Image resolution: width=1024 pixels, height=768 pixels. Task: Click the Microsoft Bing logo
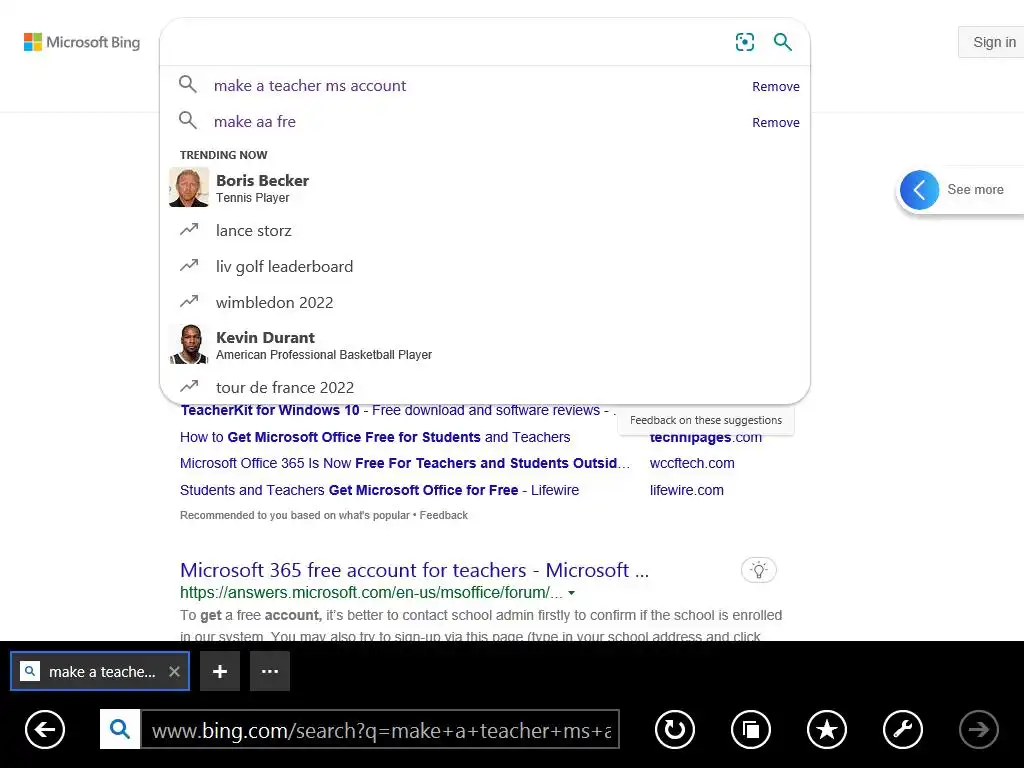[82, 42]
